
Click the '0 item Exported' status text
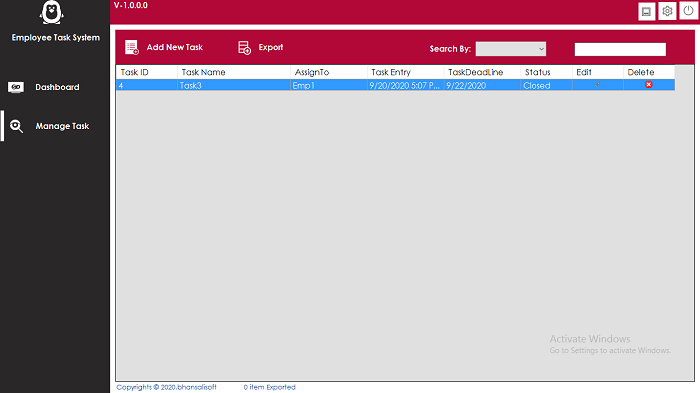pos(270,387)
